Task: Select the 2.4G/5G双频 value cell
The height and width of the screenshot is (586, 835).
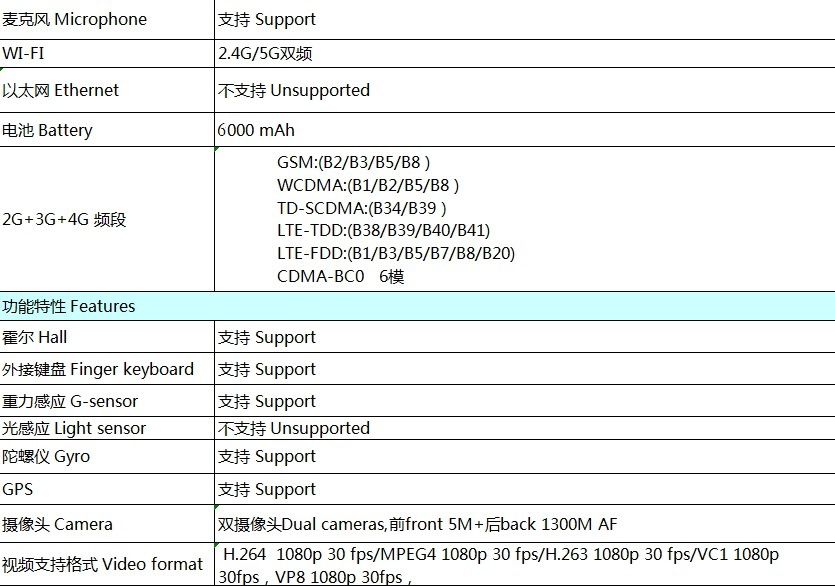Action: 271,54
